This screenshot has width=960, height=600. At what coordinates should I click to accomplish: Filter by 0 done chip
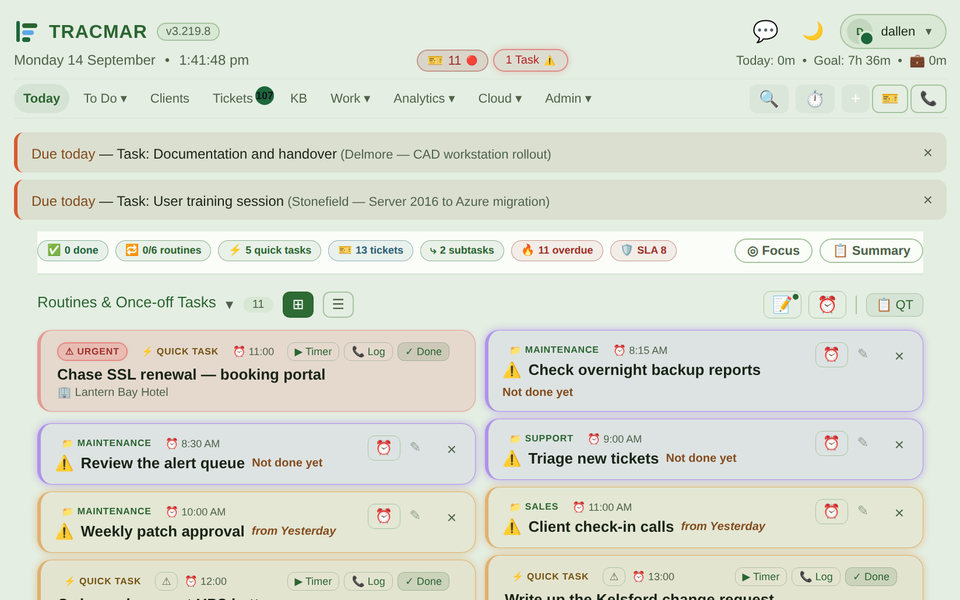click(73, 250)
